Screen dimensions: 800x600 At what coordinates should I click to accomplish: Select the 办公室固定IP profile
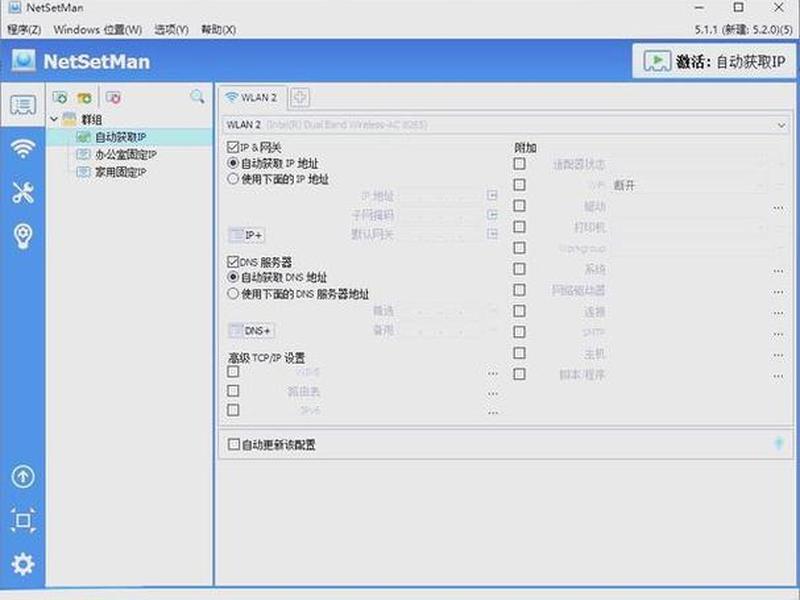coord(126,154)
